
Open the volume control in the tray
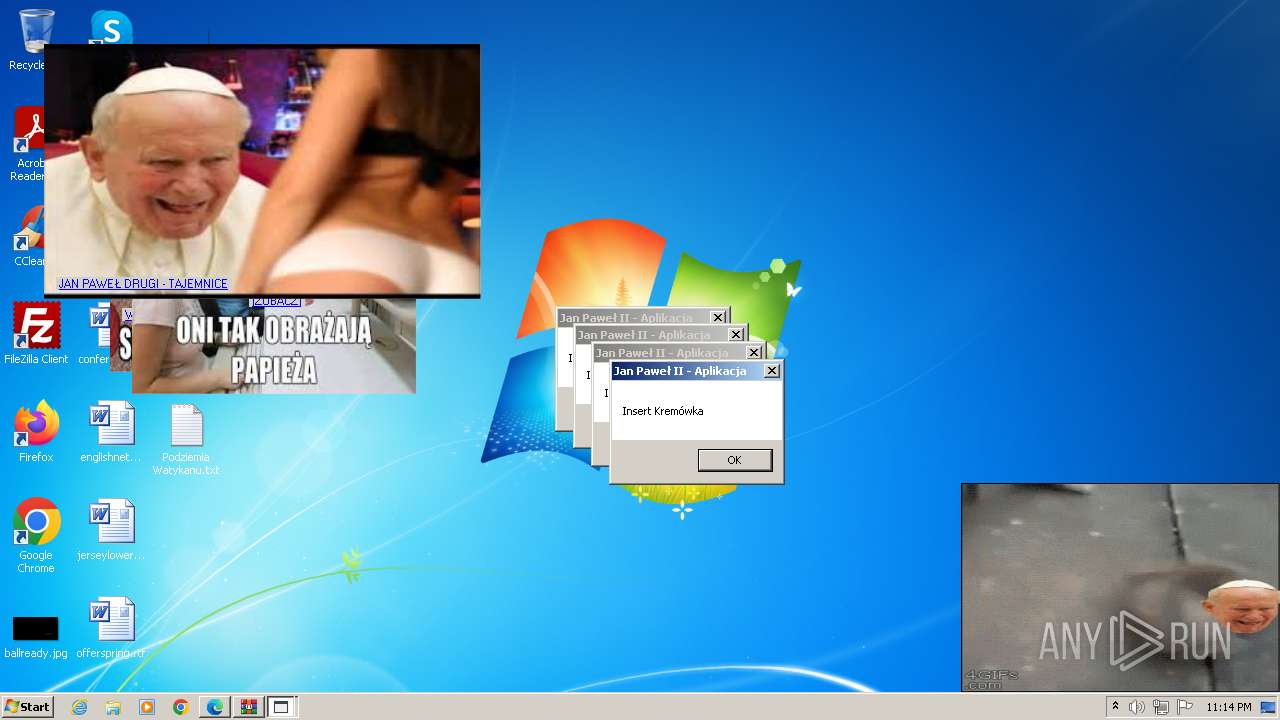coord(1137,707)
